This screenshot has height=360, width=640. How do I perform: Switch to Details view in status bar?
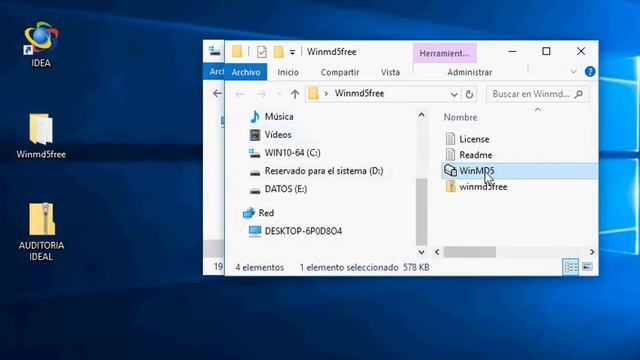(571, 267)
